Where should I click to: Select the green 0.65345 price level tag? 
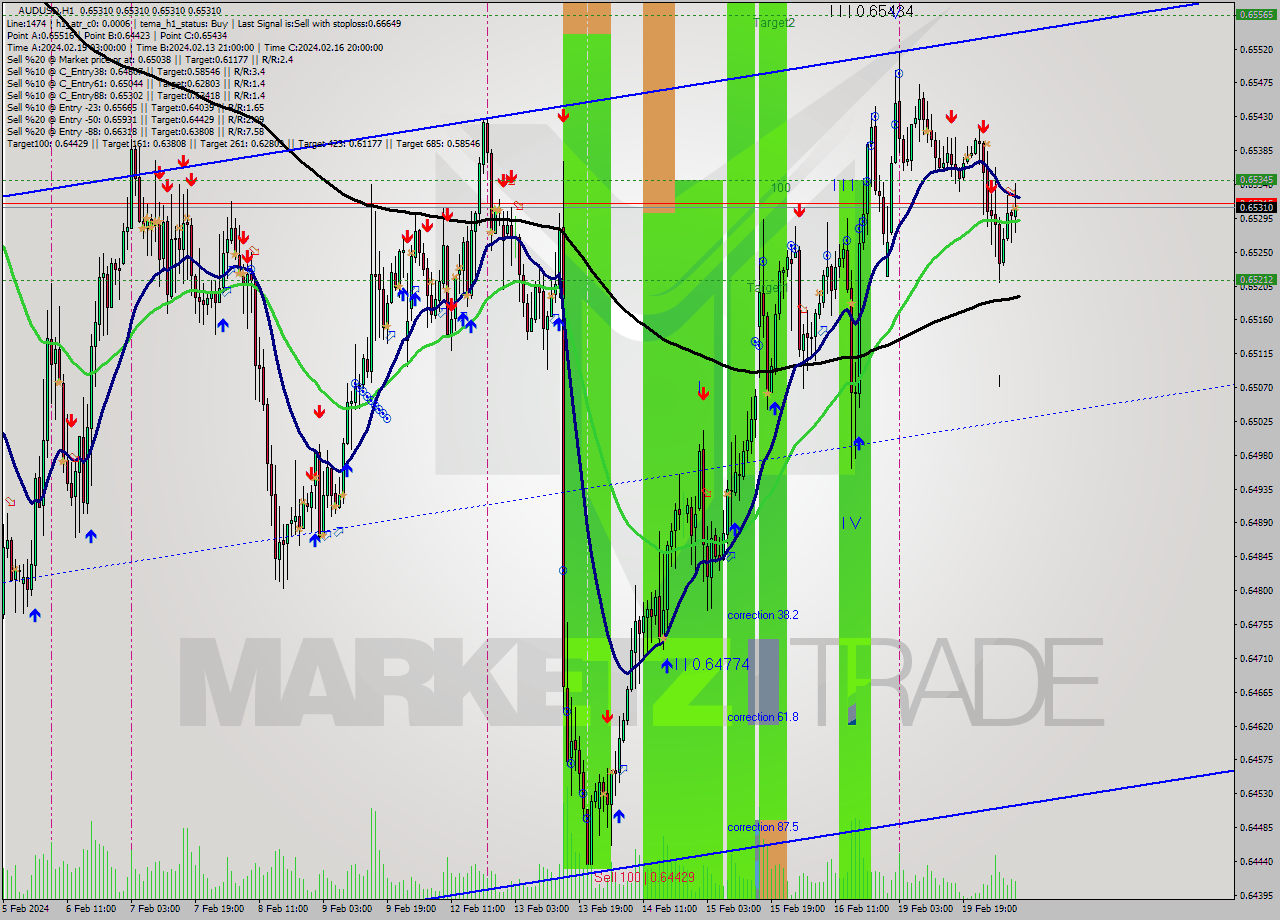[1255, 180]
